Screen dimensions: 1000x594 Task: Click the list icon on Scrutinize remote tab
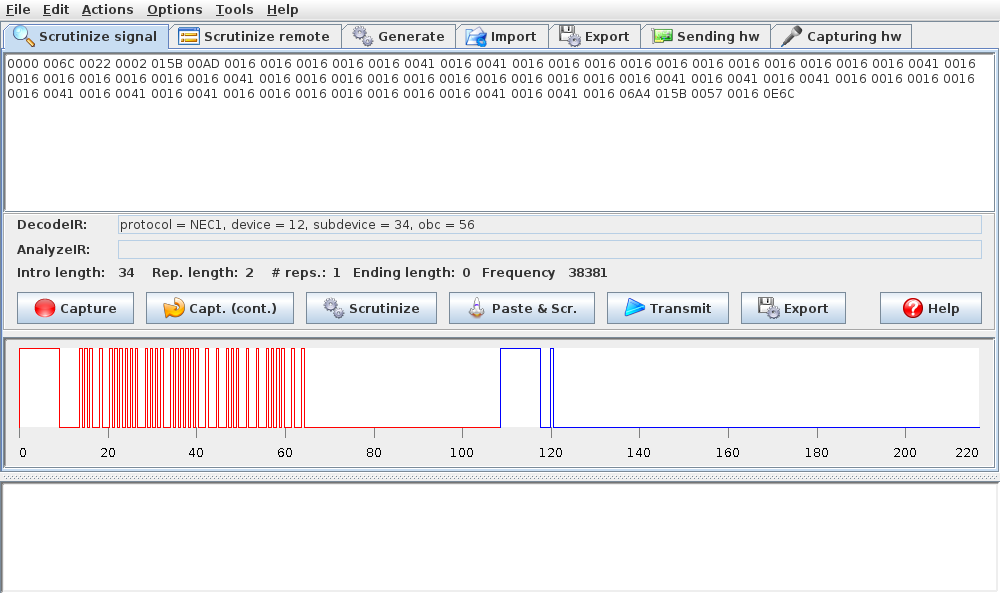click(x=189, y=37)
